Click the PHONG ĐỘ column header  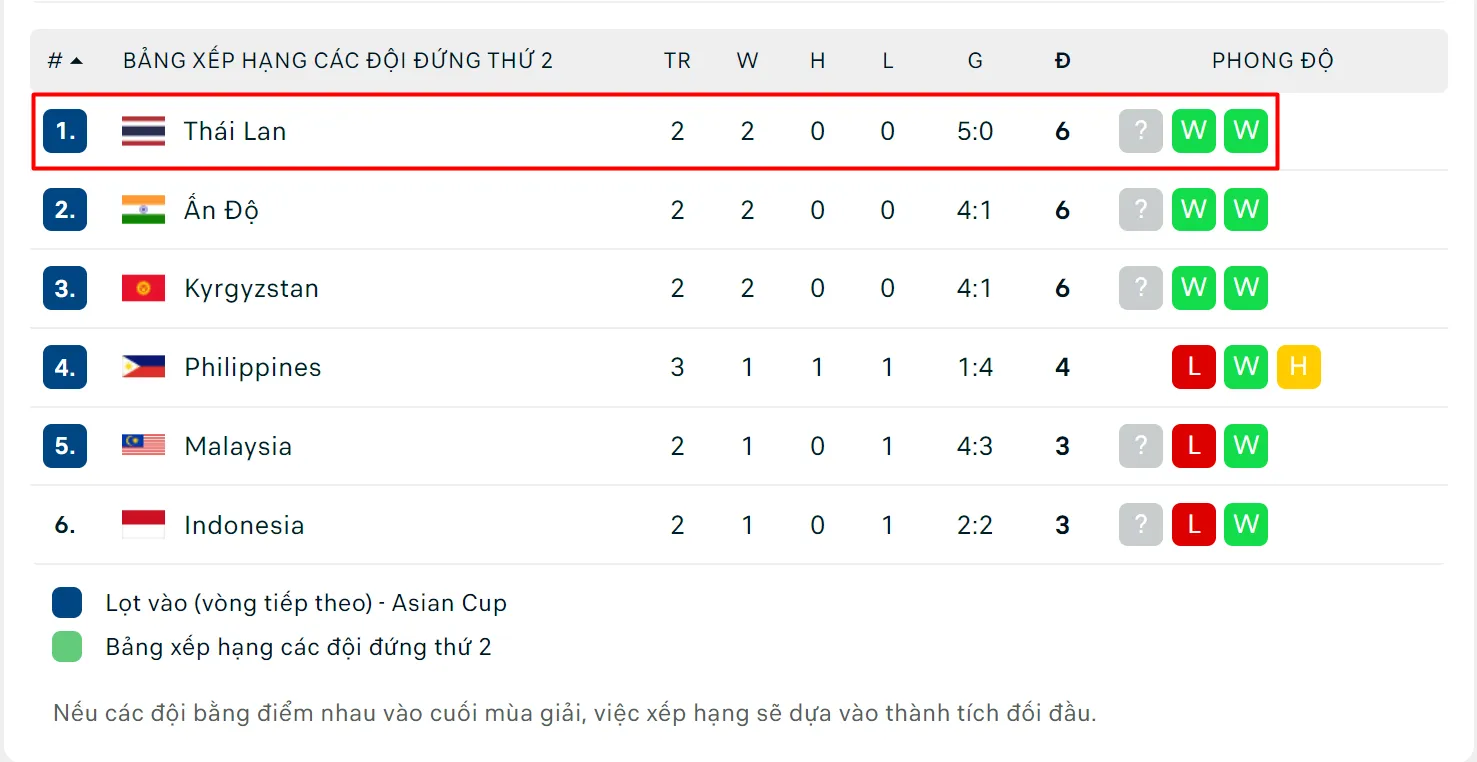coord(1272,61)
